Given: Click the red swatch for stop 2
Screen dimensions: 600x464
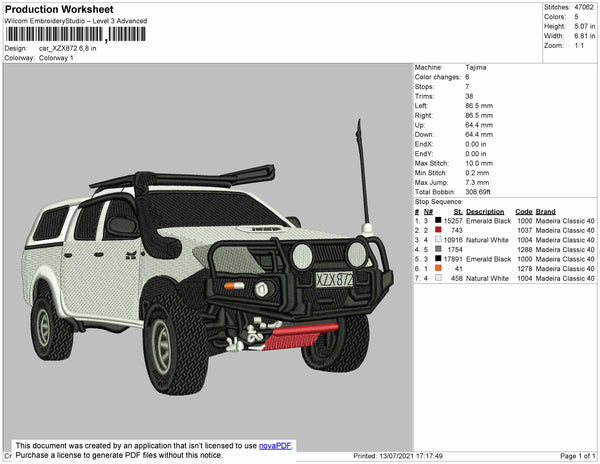Looking at the screenshot, I should pyautogui.click(x=438, y=230).
